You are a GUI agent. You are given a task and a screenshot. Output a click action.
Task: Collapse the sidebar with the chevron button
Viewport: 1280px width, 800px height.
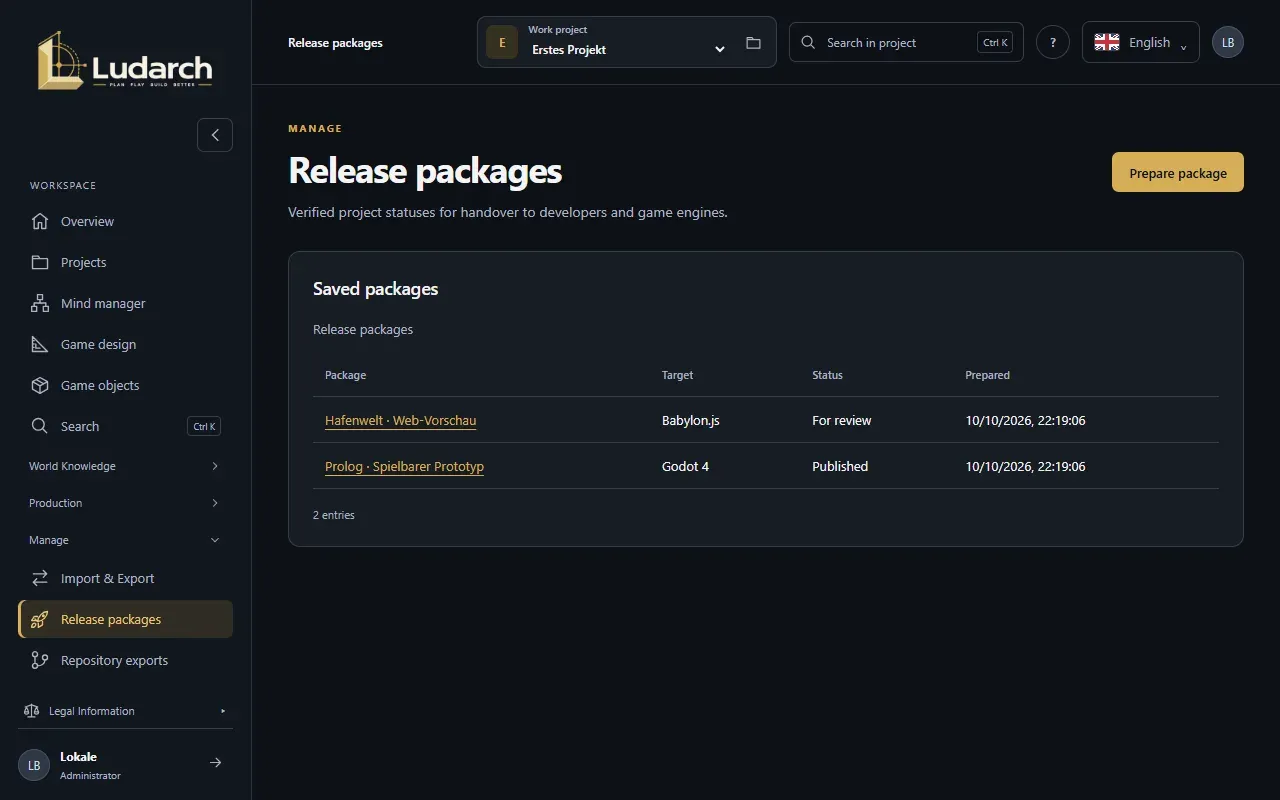click(x=215, y=135)
